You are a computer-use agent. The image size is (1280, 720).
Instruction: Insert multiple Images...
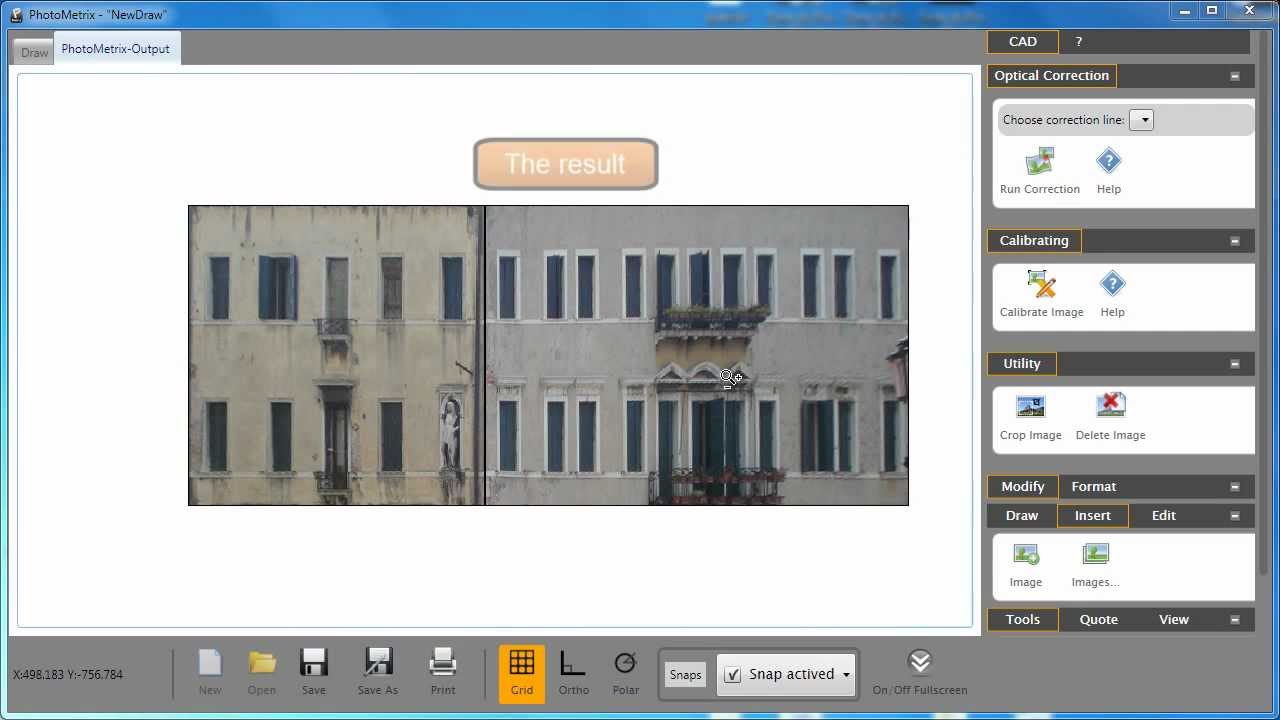(1095, 565)
